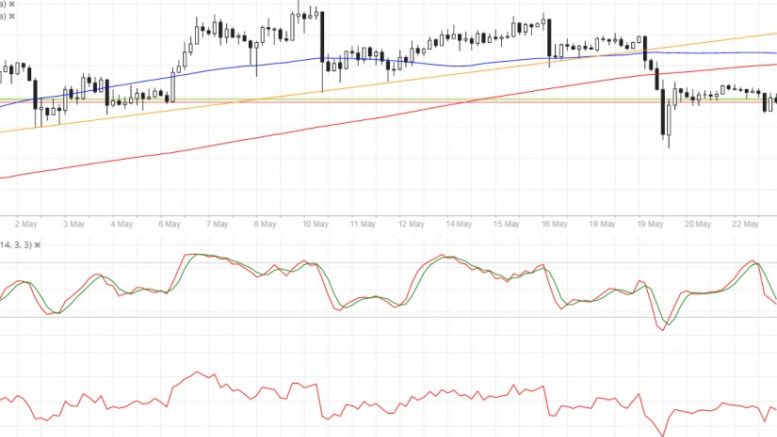
Task: Select the '2 May' date label
Action: (x=26, y=224)
